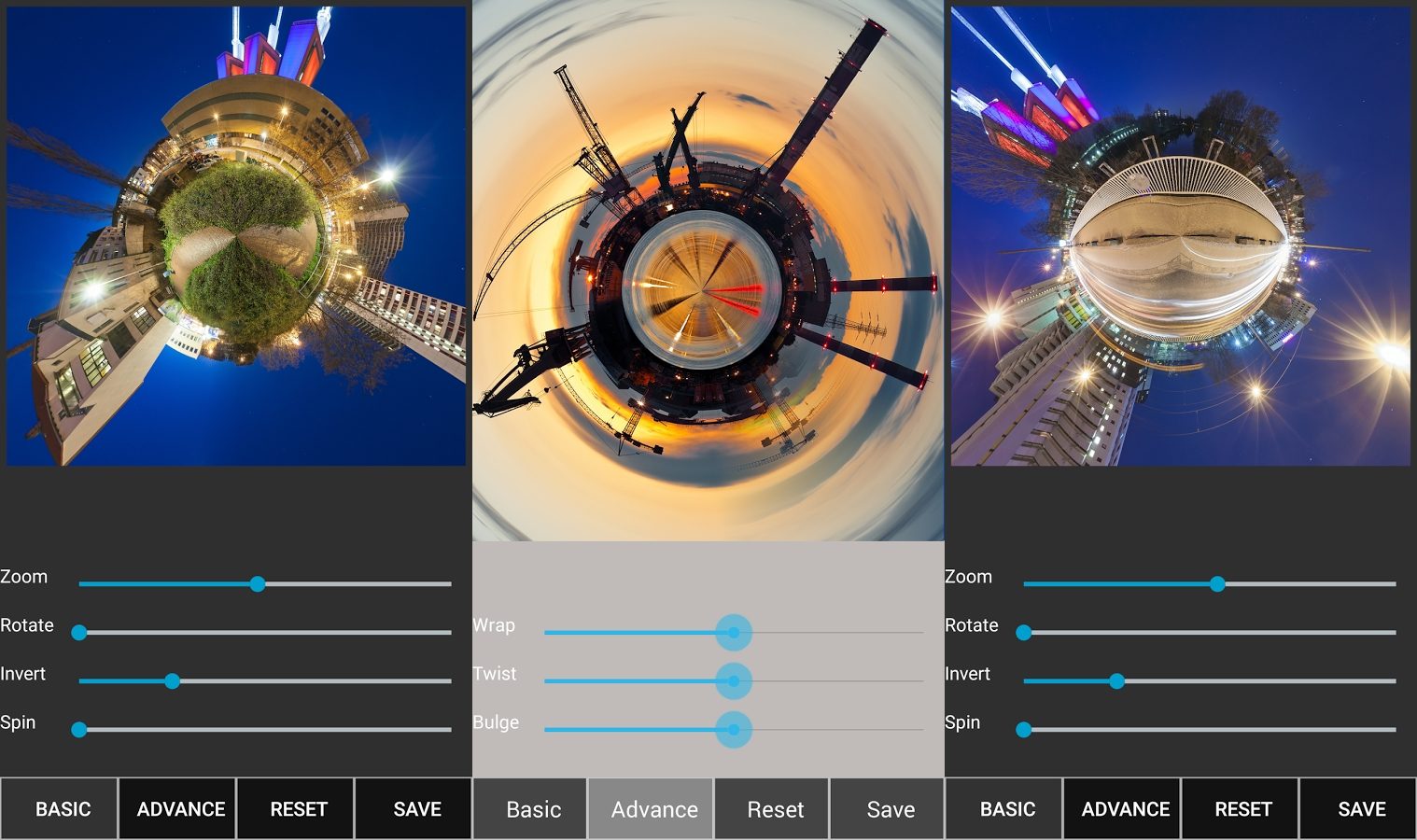Click the Invert slider handle in left panel
The image size is (1417, 840).
click(172, 681)
